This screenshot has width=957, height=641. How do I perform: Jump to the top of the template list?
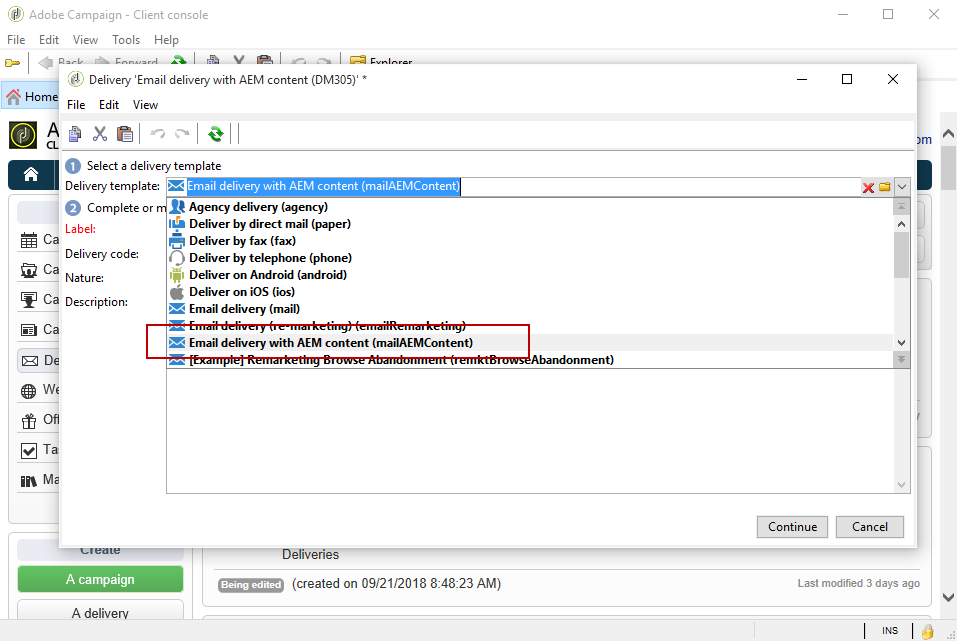coord(901,207)
